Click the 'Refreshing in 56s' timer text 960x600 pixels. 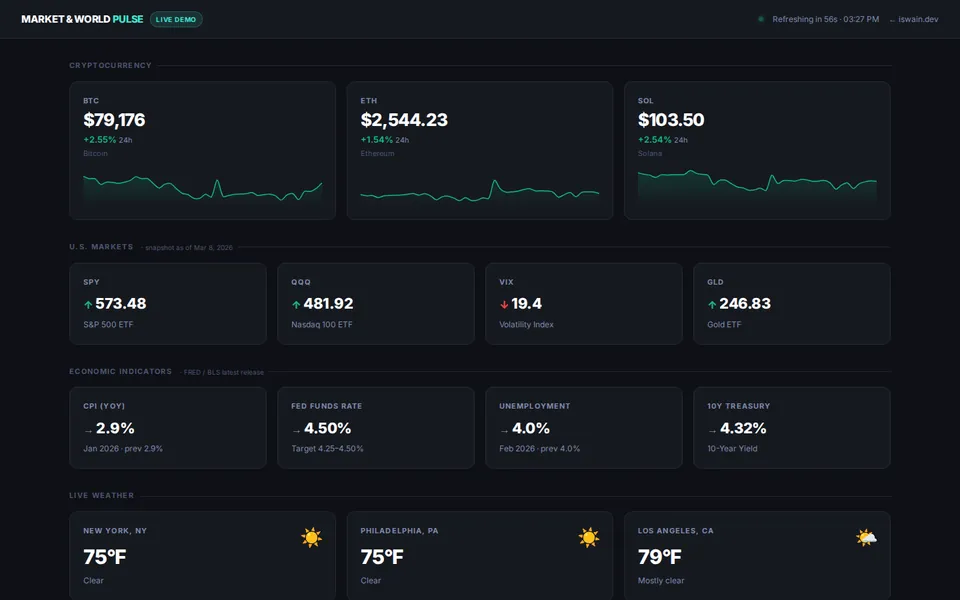[x=804, y=19]
